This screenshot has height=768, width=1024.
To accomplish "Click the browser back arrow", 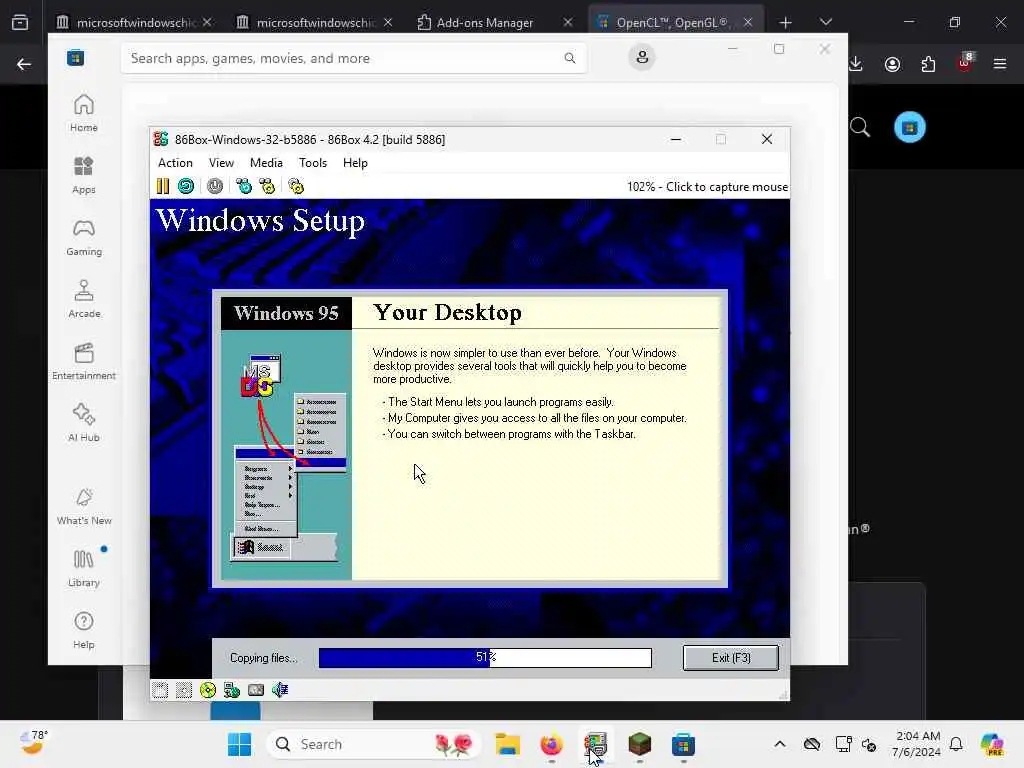I will pos(24,64).
